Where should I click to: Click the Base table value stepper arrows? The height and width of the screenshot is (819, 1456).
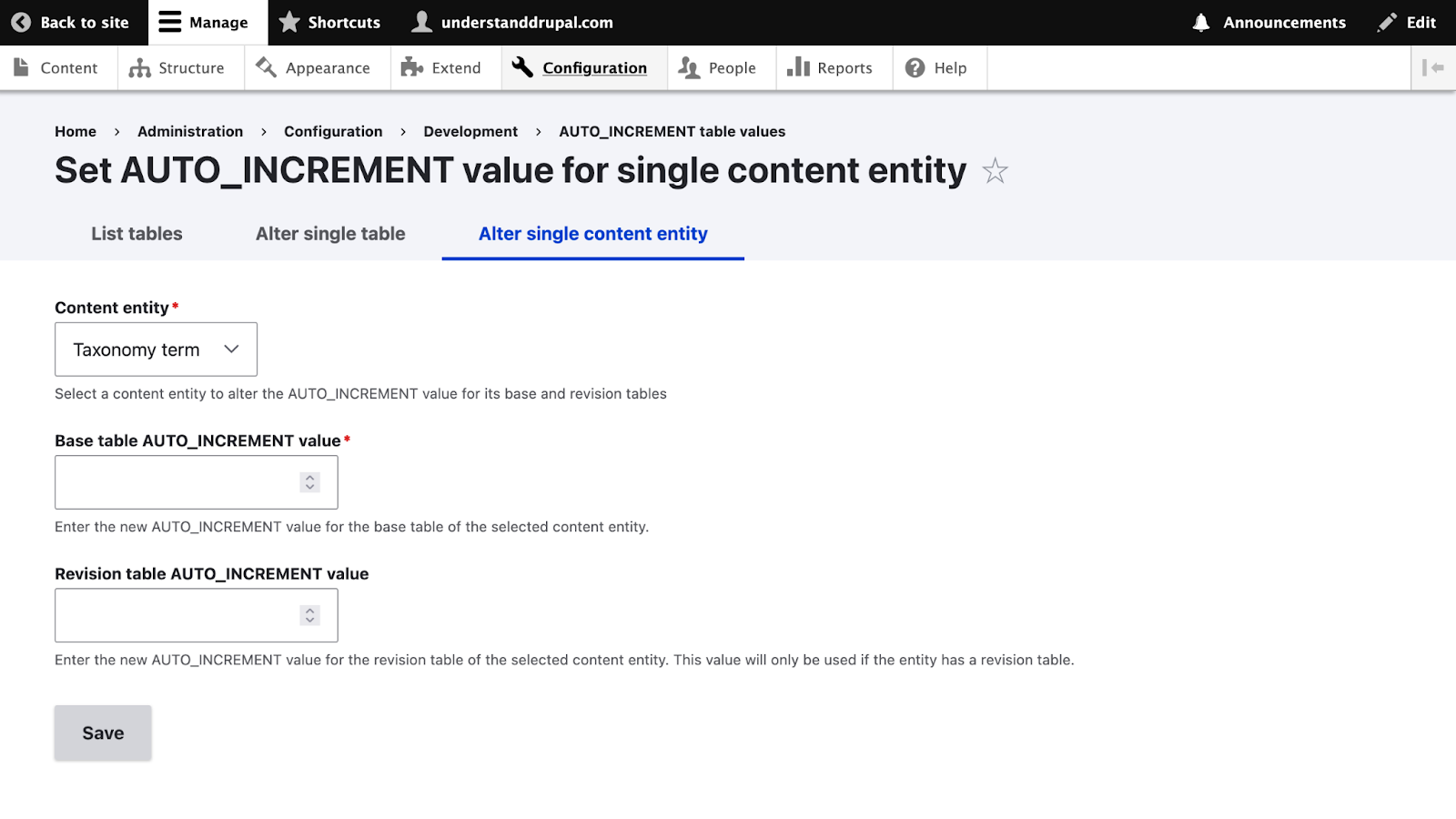tap(310, 482)
